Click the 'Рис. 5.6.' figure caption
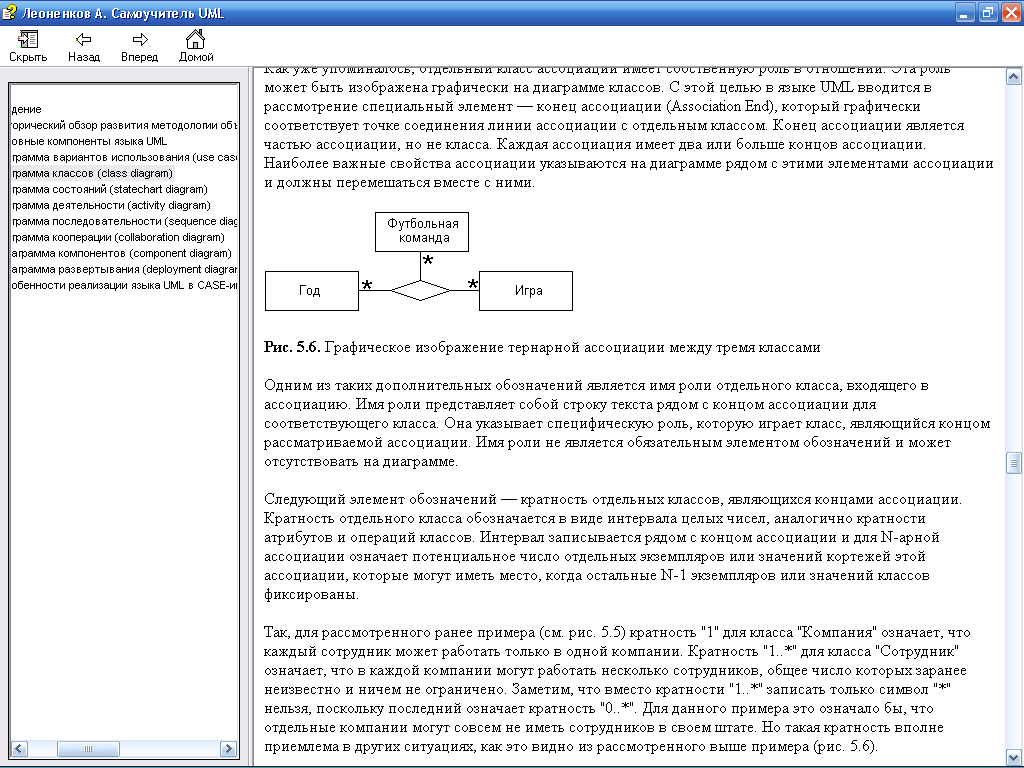The image size is (1024, 768). [542, 347]
